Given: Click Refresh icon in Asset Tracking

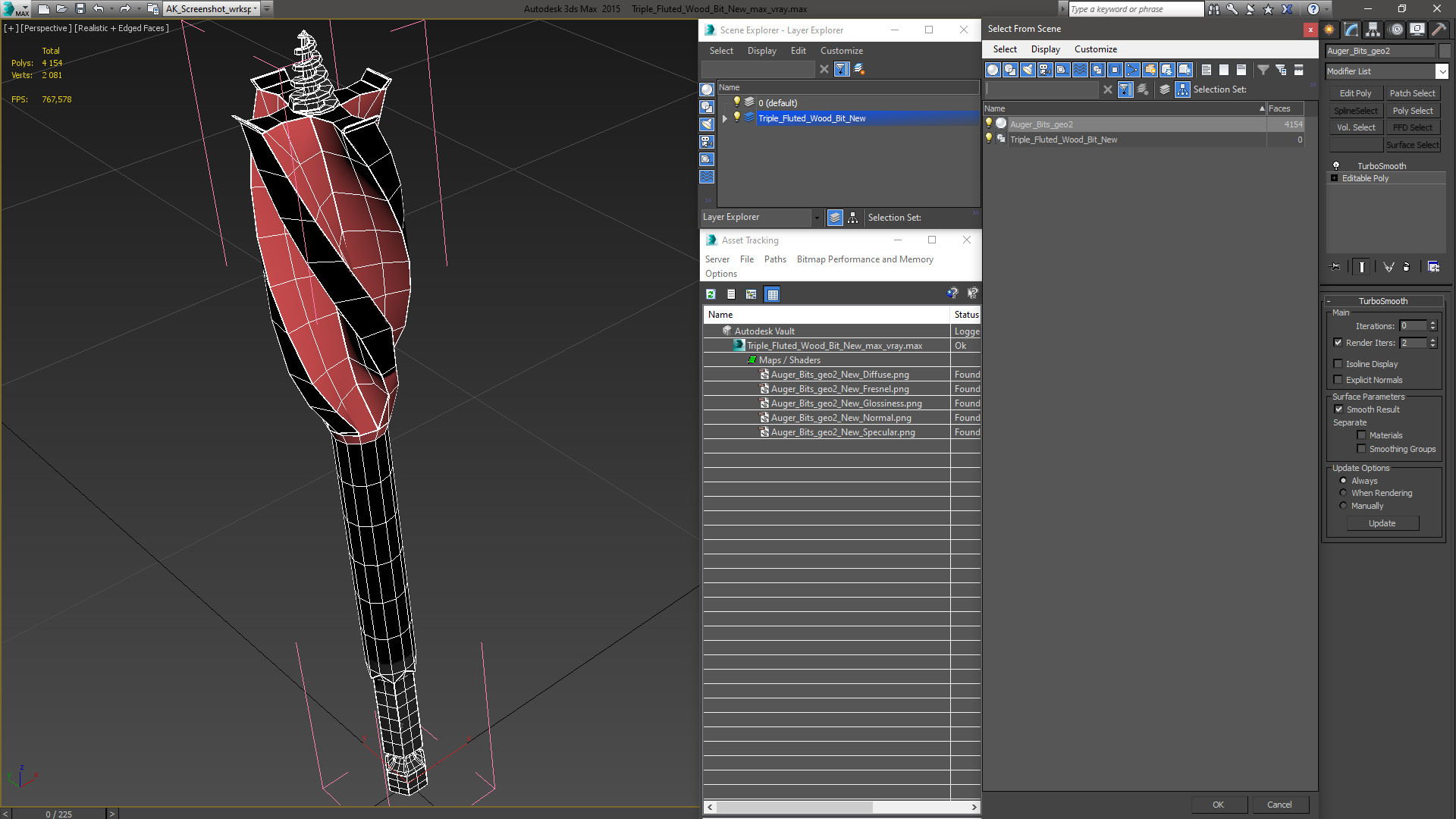Looking at the screenshot, I should [711, 294].
